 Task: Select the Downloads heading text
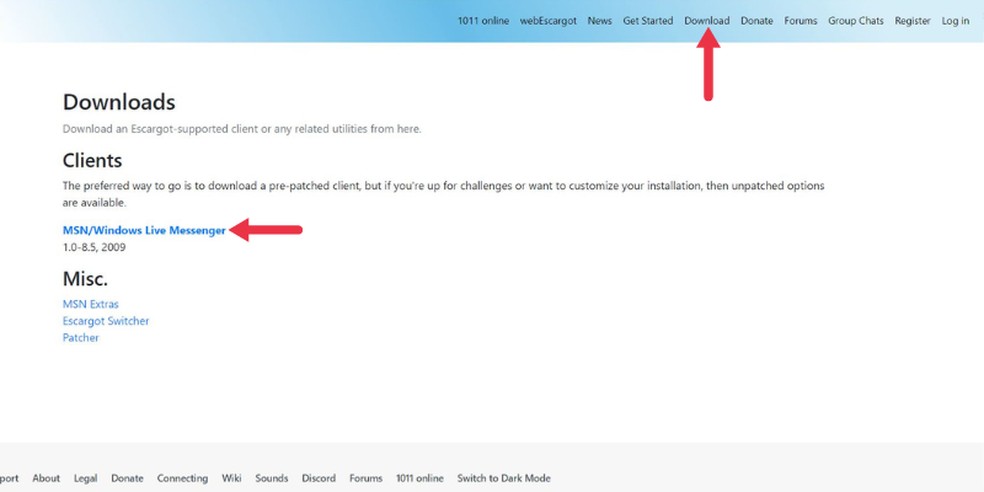[x=119, y=102]
